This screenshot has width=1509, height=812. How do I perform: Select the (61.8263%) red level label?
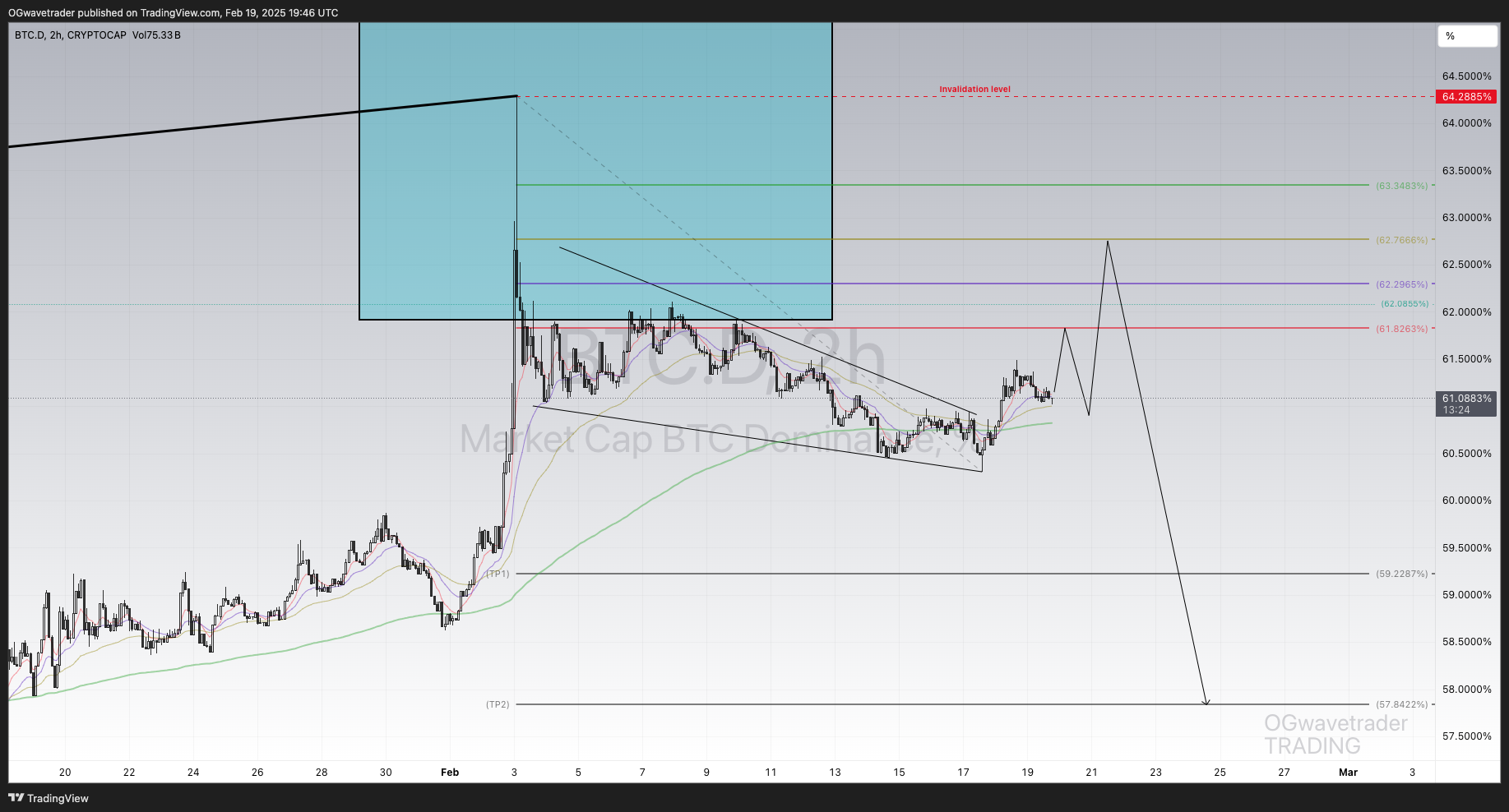pyautogui.click(x=1401, y=329)
